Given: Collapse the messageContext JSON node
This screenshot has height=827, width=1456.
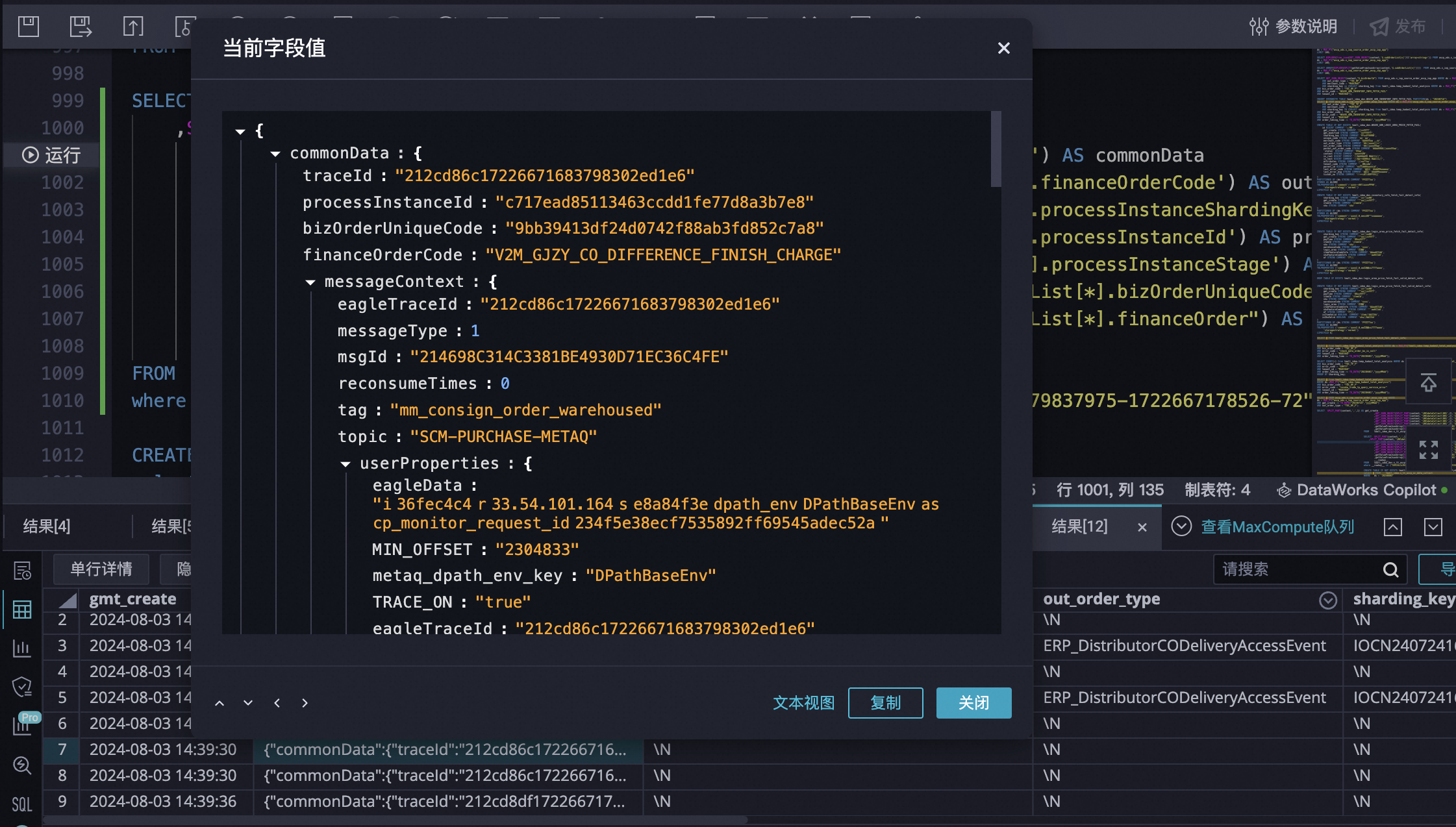Looking at the screenshot, I should click(310, 282).
